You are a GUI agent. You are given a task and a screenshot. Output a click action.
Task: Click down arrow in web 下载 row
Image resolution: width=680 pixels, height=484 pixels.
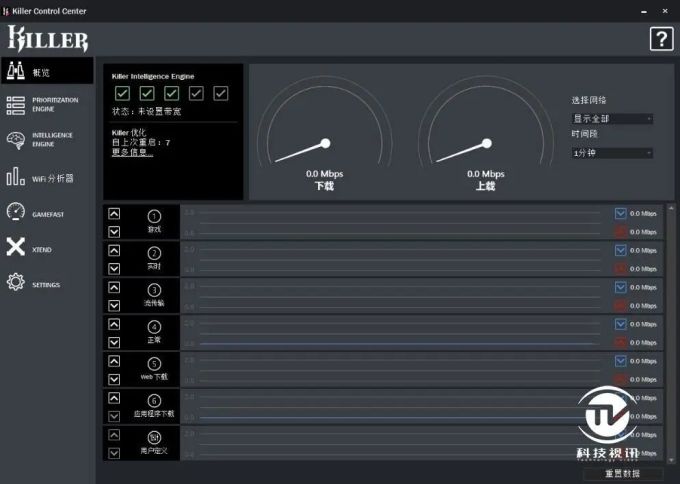point(114,379)
